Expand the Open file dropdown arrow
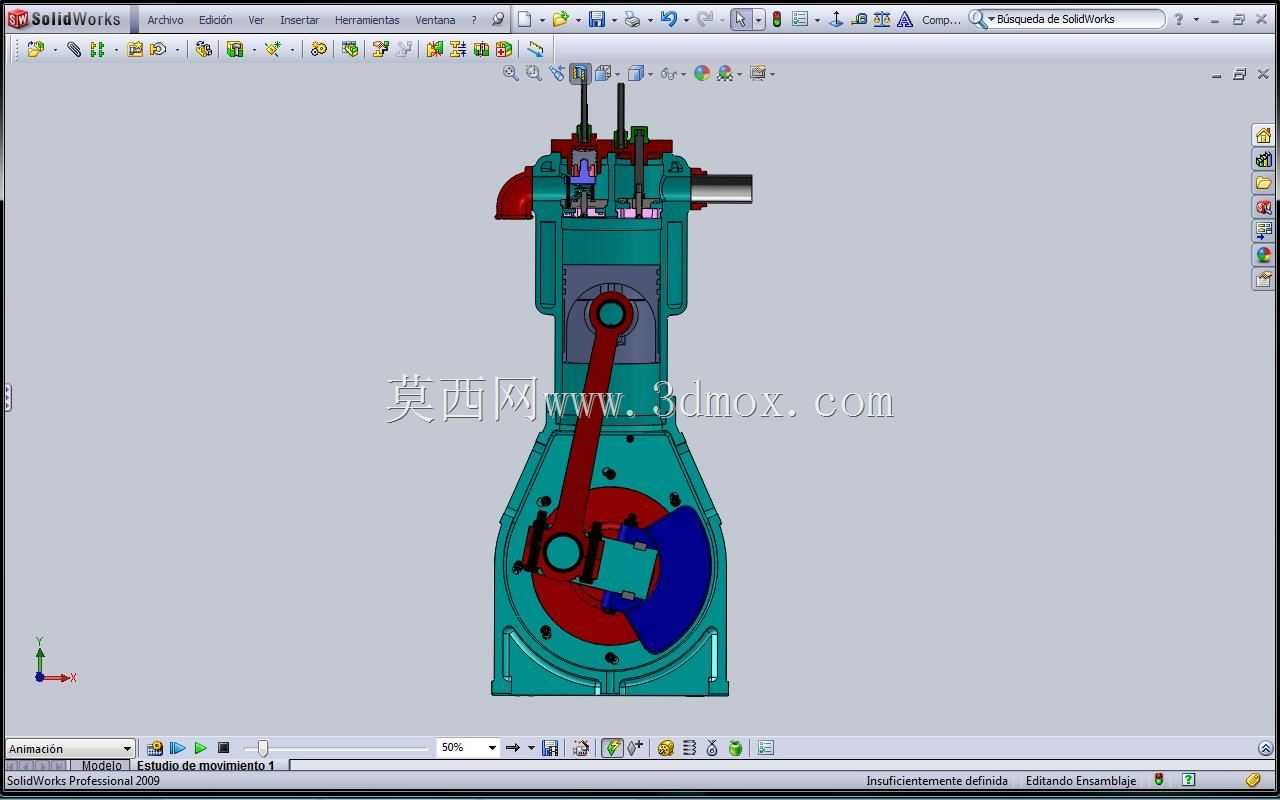Image resolution: width=1280 pixels, height=800 pixels. (x=578, y=19)
